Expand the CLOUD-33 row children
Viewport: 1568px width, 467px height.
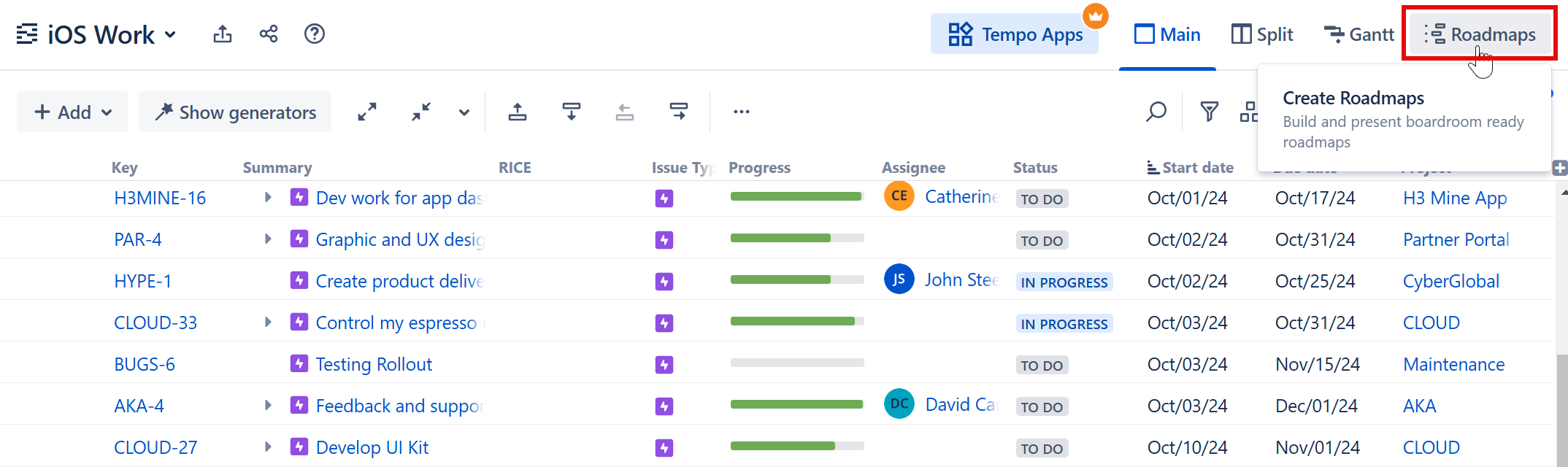tap(268, 323)
